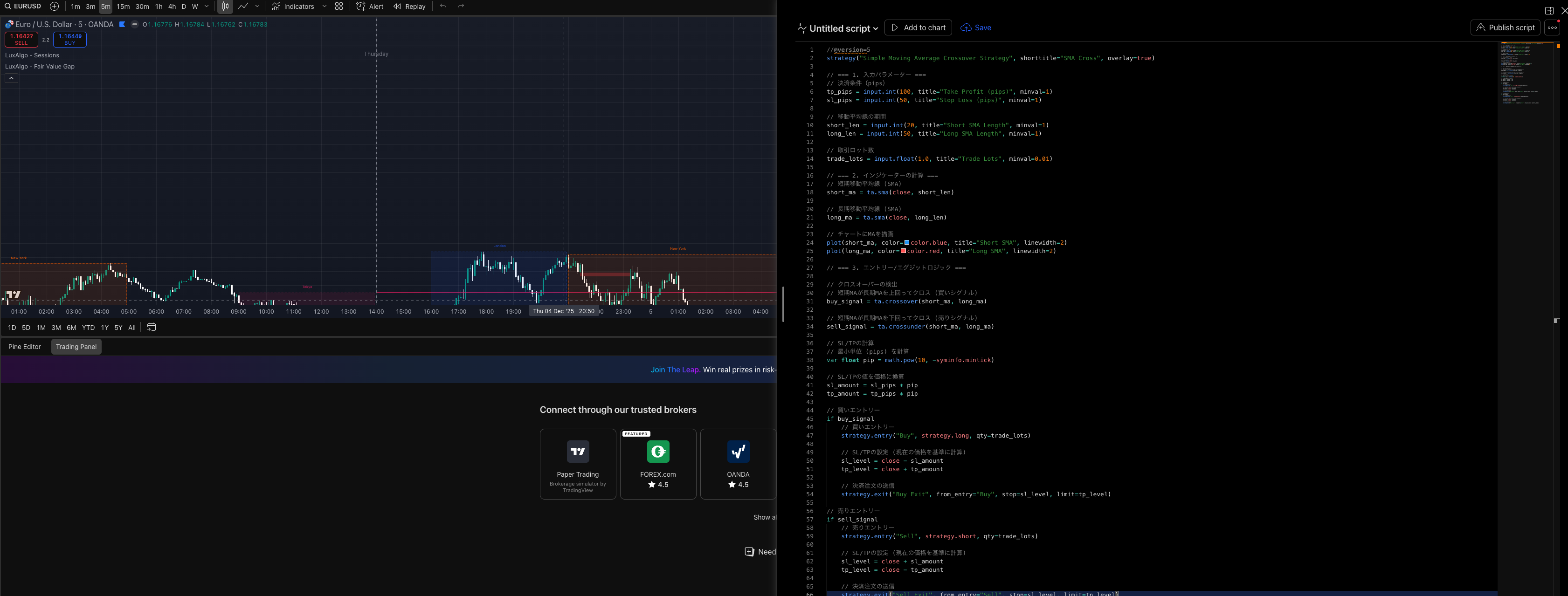Viewport: 1568px width, 596px height.
Task: Select the candlestick chart type icon
Action: 225,7
